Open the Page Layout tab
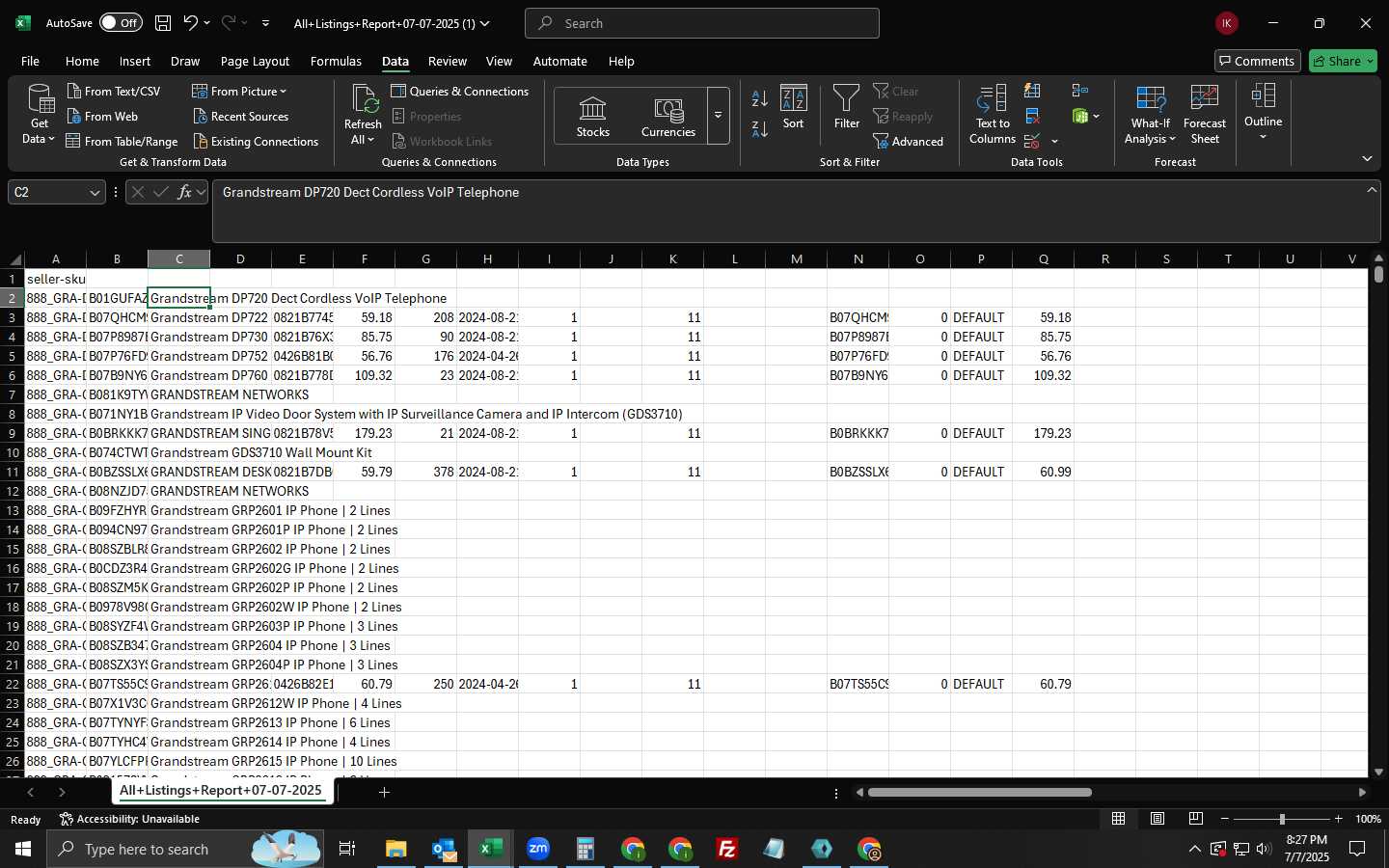Viewport: 1389px width, 868px height. coord(255,61)
